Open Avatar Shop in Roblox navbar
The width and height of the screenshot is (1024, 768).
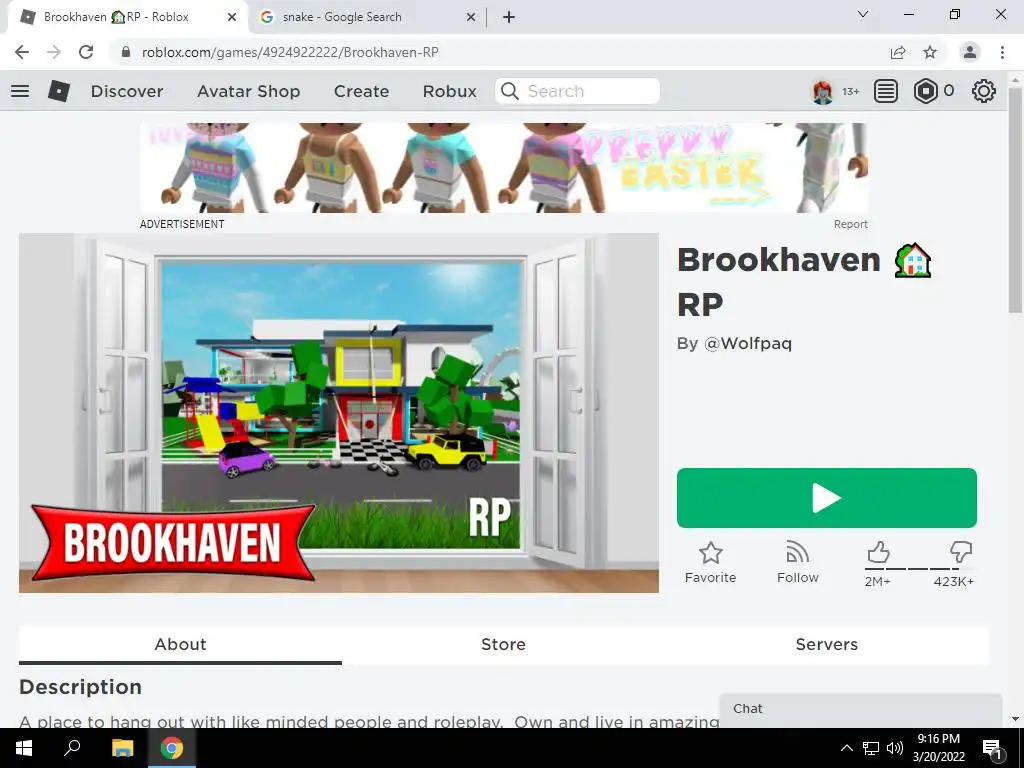(x=248, y=91)
